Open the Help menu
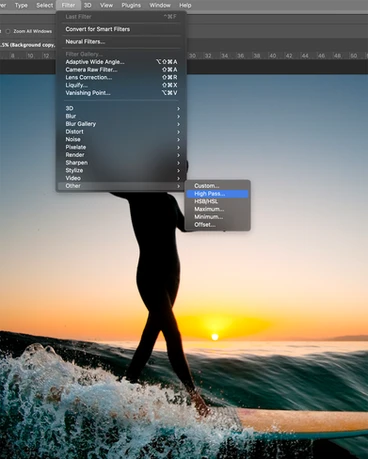The image size is (368, 459). tap(185, 5)
